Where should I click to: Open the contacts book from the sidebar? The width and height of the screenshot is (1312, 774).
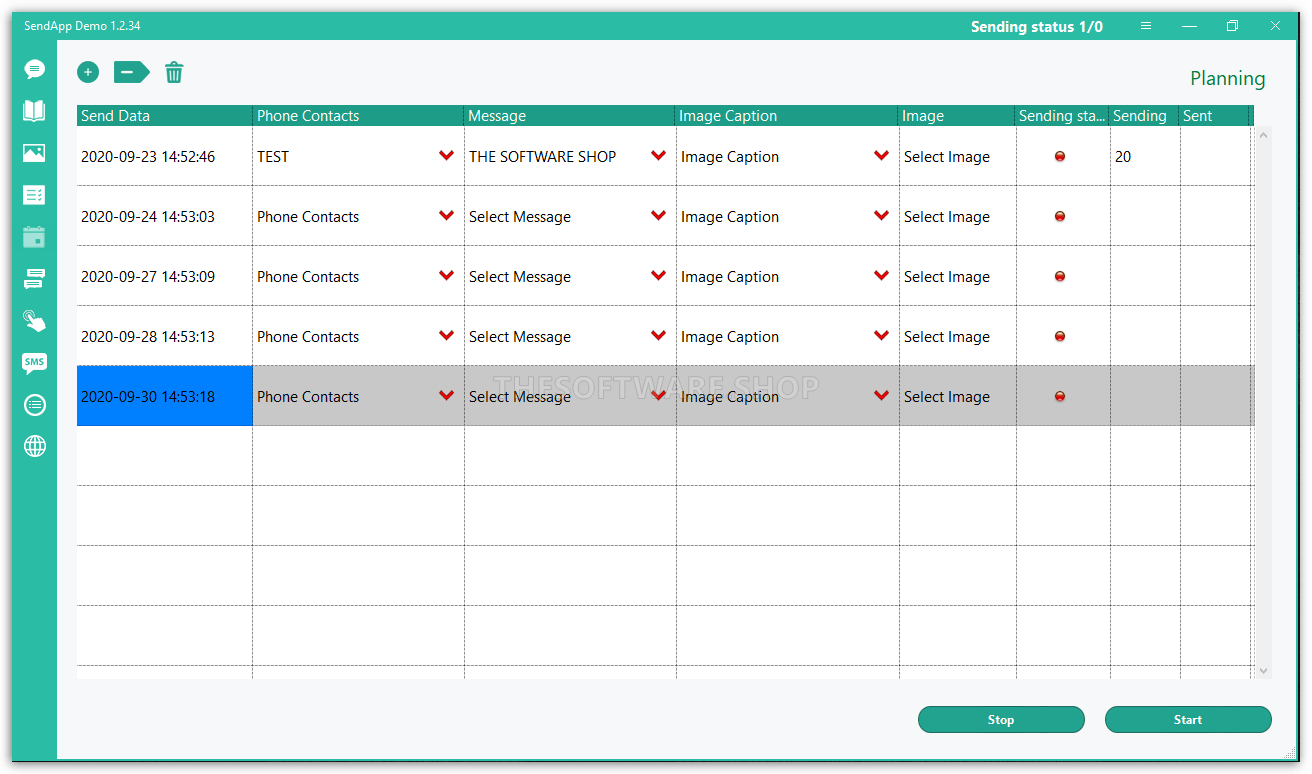35,111
